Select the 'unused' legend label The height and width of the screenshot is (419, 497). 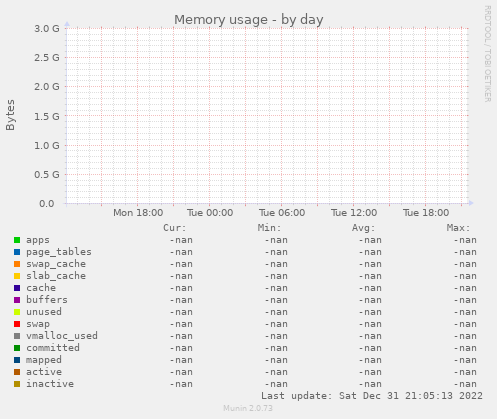pos(44,312)
